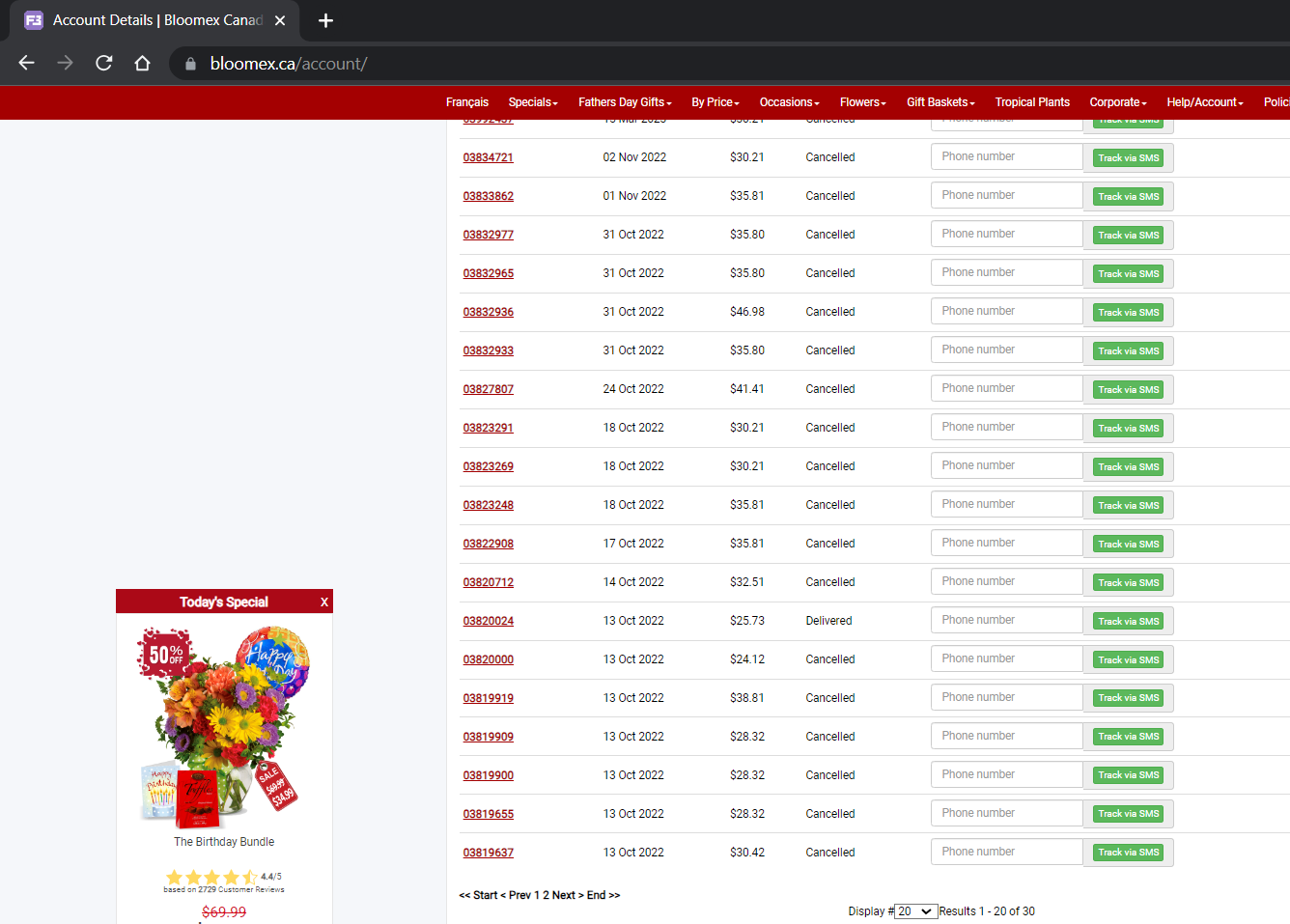Viewport: 1290px width, 924px height.
Task: Click Track via SMS for order 03819637
Action: [x=1128, y=853]
